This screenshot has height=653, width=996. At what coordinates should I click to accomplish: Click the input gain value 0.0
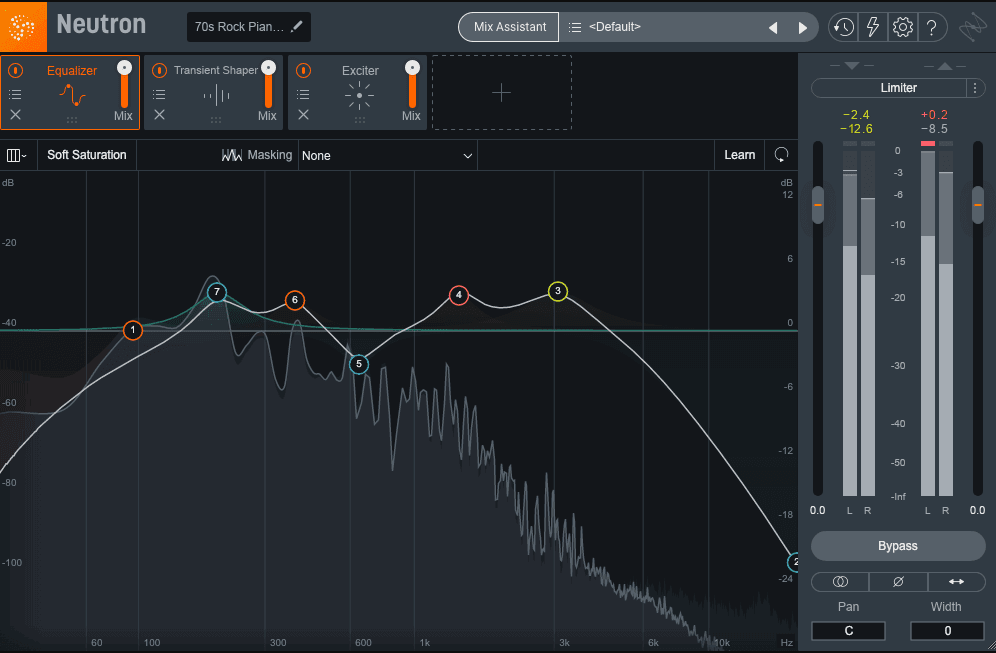tap(818, 510)
